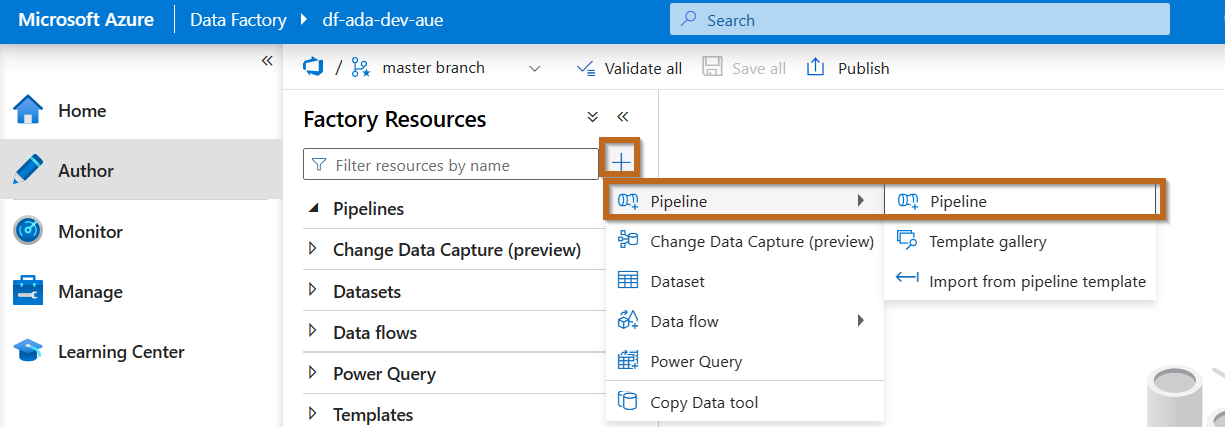Click the Data flow menu icon
The width and height of the screenshot is (1225, 427).
click(x=628, y=321)
